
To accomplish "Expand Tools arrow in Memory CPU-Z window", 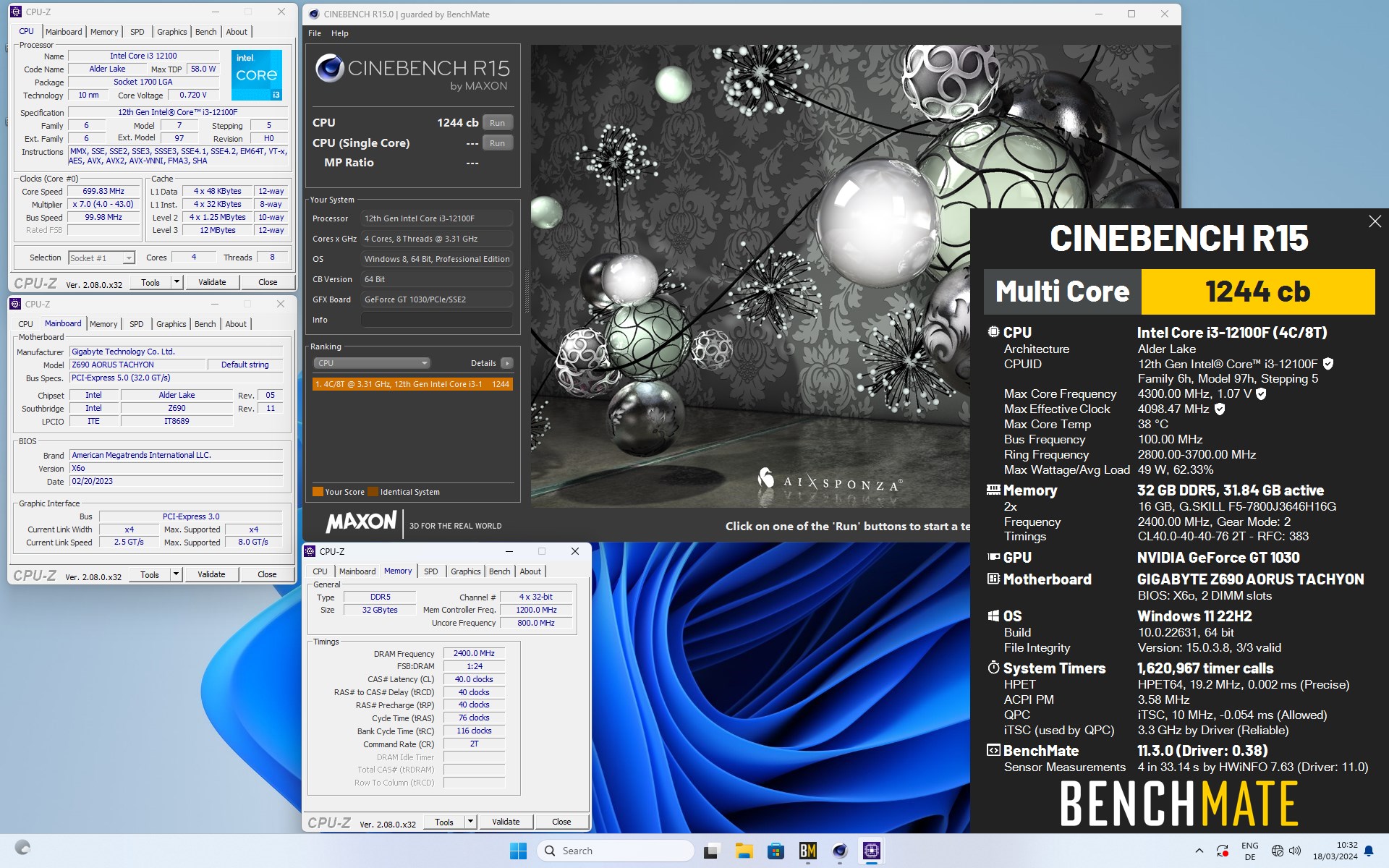I will click(470, 822).
